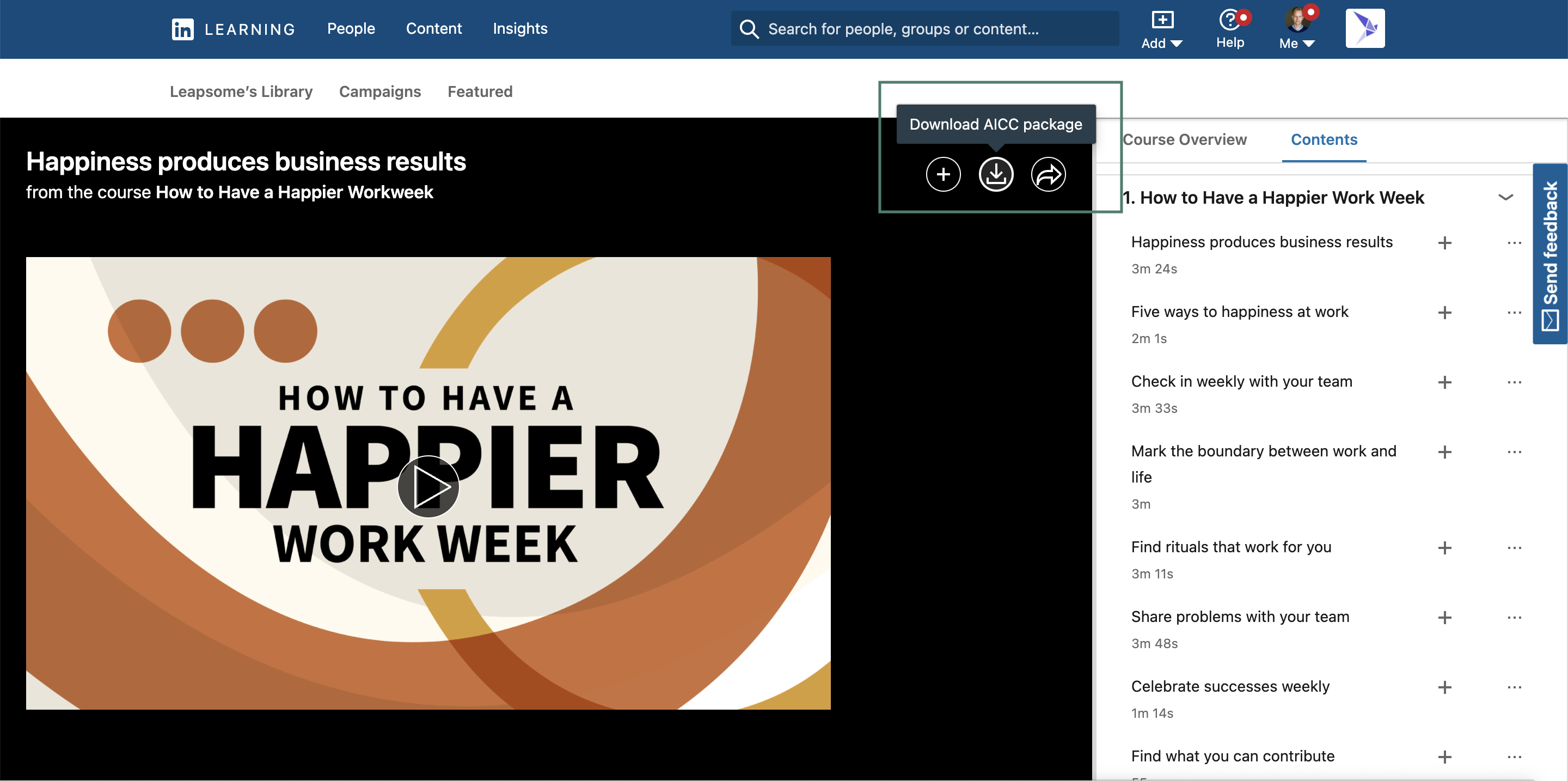Select the Contents tab

[x=1324, y=139]
